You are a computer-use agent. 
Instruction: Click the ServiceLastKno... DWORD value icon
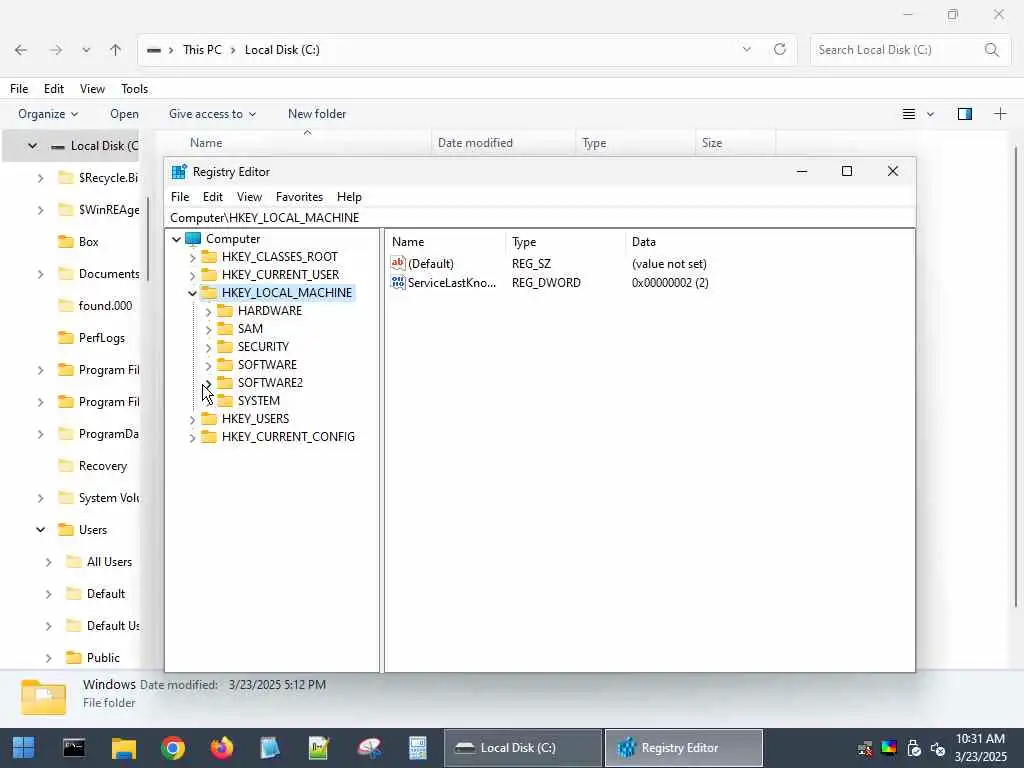(398, 282)
